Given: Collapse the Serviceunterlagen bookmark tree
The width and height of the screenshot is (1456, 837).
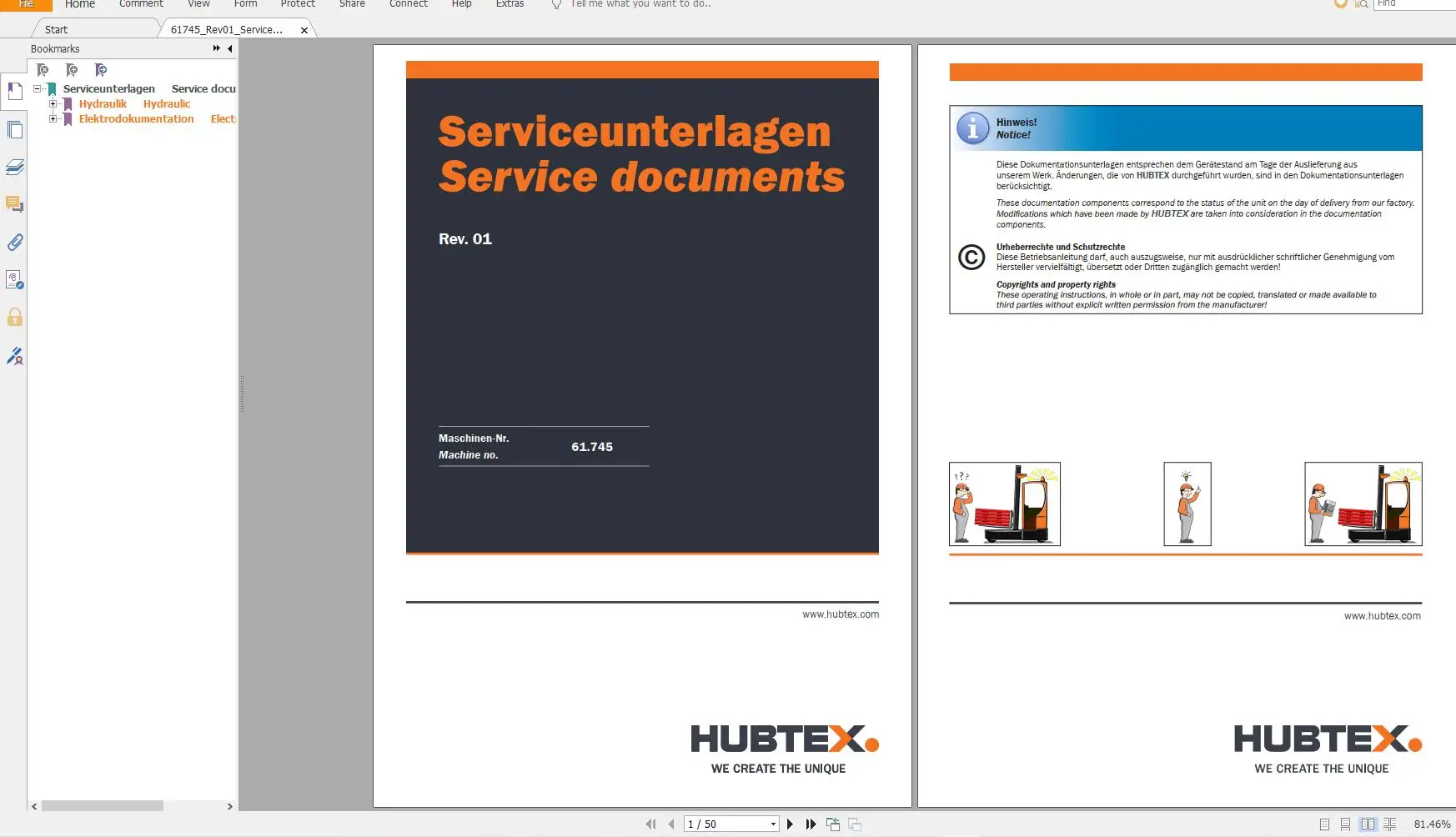Looking at the screenshot, I should coord(37,88).
